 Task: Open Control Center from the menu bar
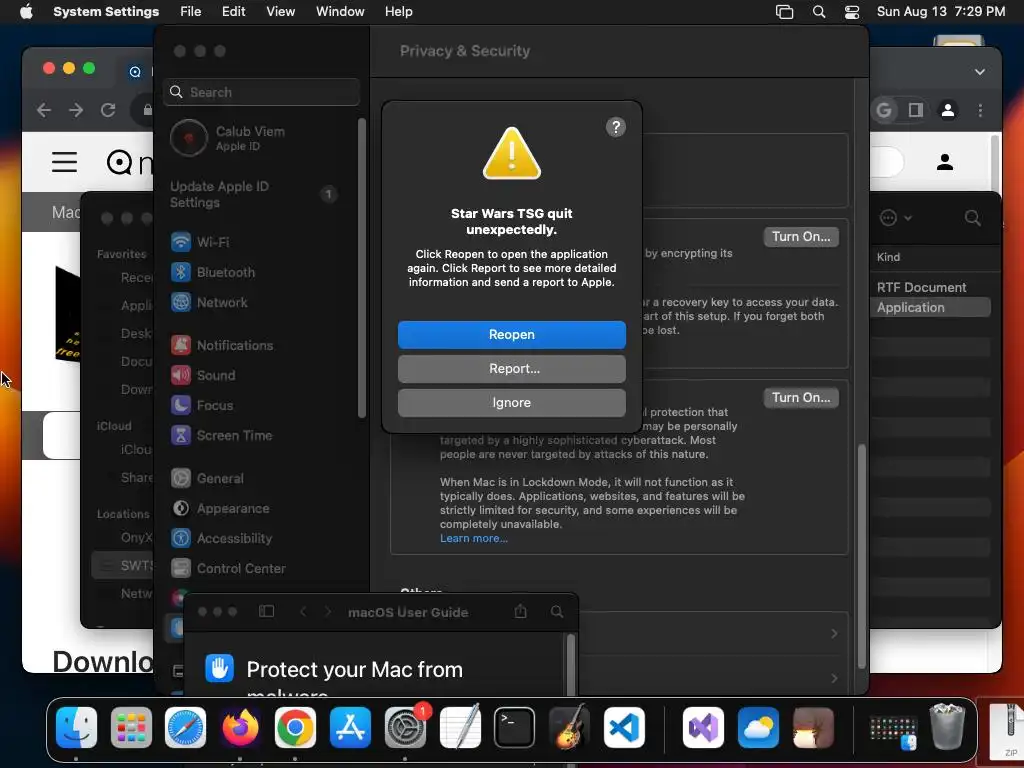tap(852, 12)
